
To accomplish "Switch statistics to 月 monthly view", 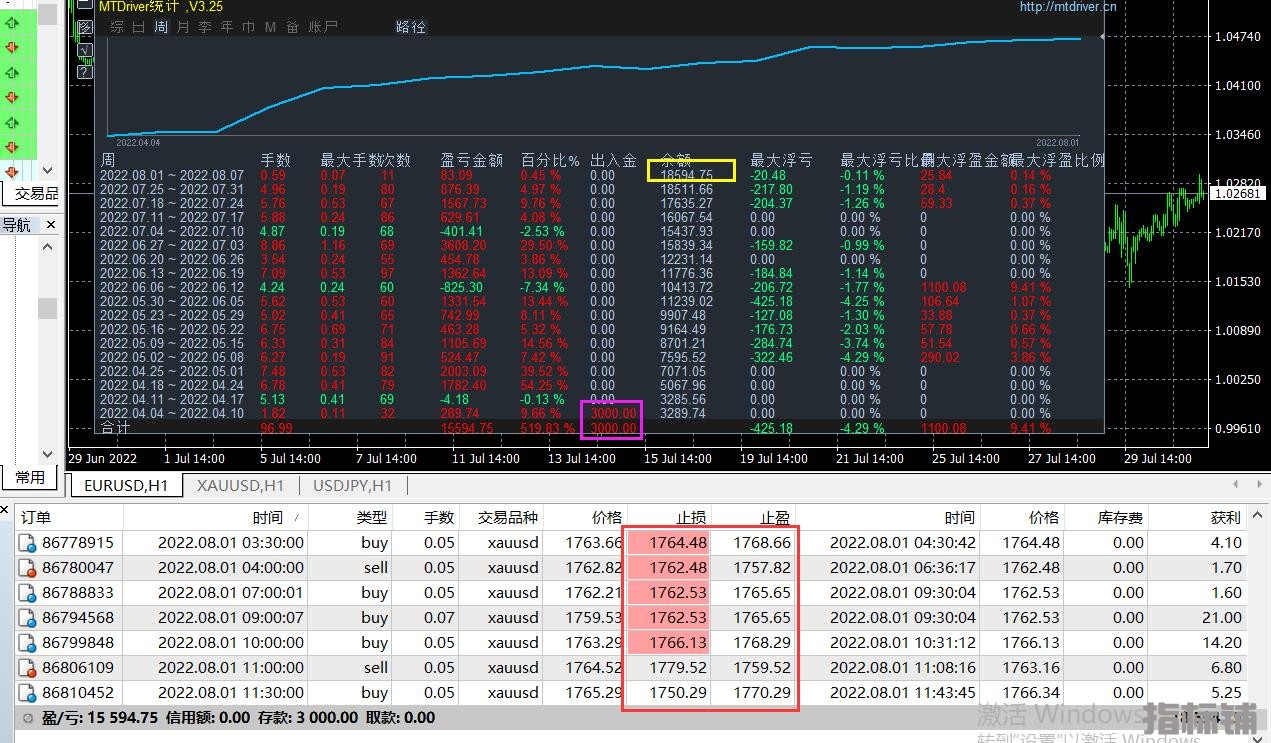I will pyautogui.click(x=183, y=27).
